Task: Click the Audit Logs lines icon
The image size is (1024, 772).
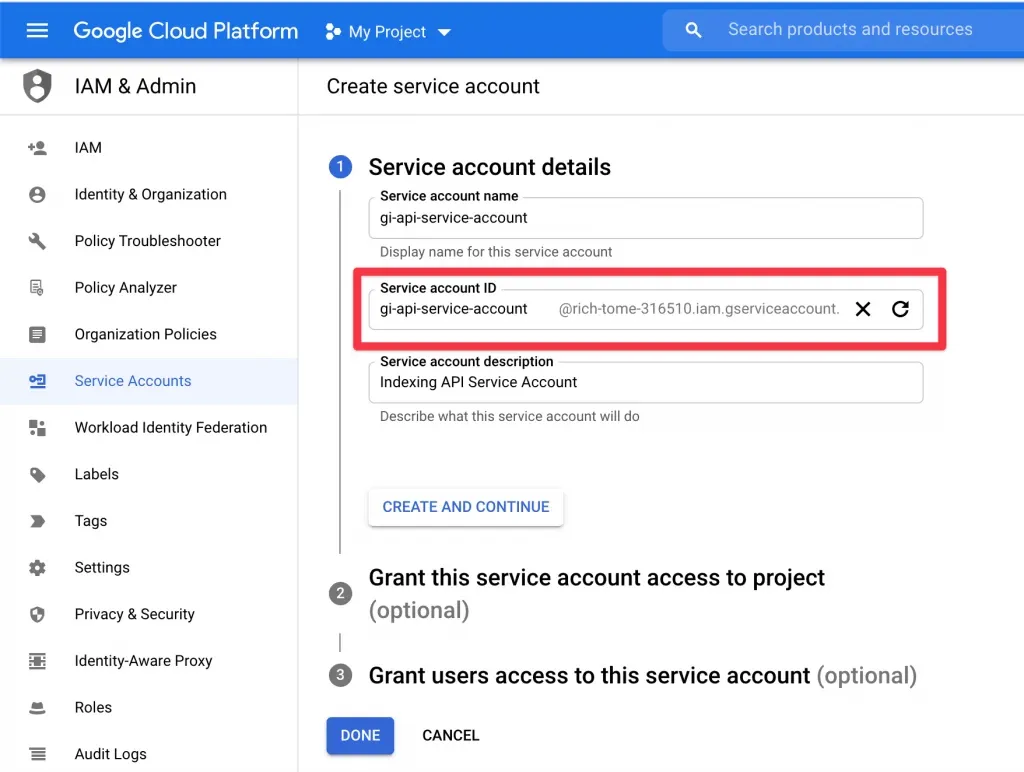Action: point(37,754)
